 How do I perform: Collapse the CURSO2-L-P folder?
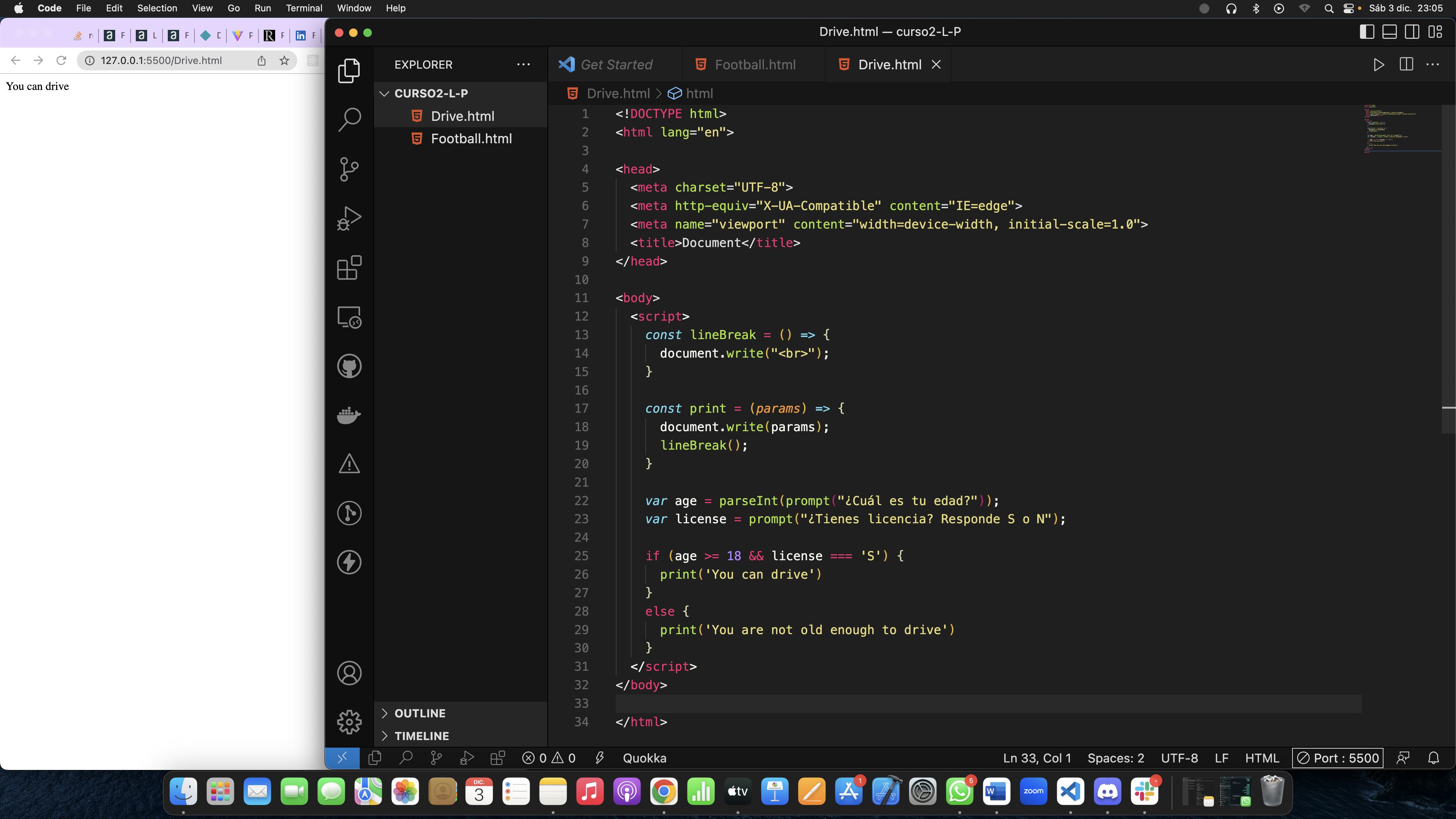pos(461,93)
